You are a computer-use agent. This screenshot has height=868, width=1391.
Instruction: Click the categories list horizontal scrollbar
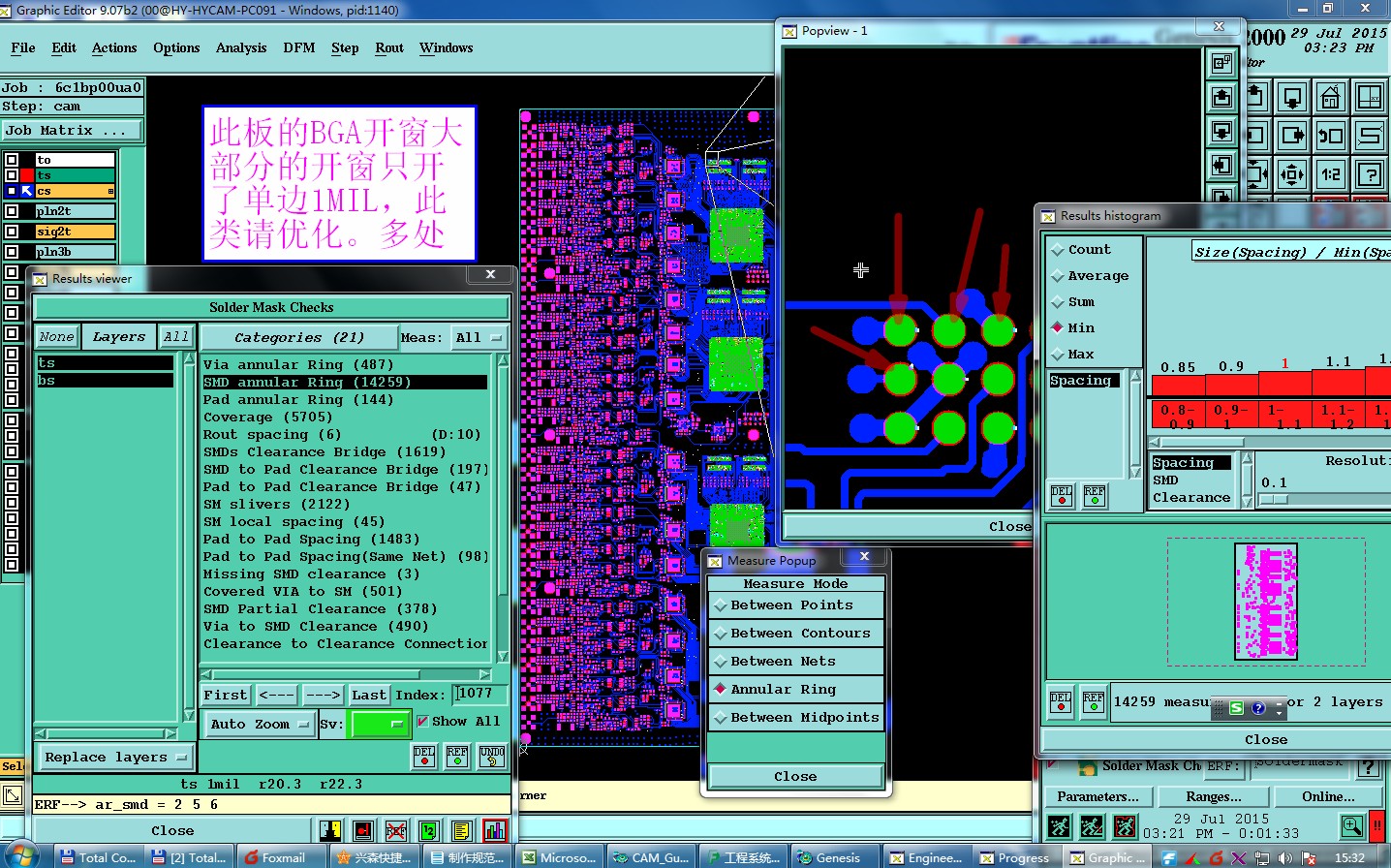point(347,673)
